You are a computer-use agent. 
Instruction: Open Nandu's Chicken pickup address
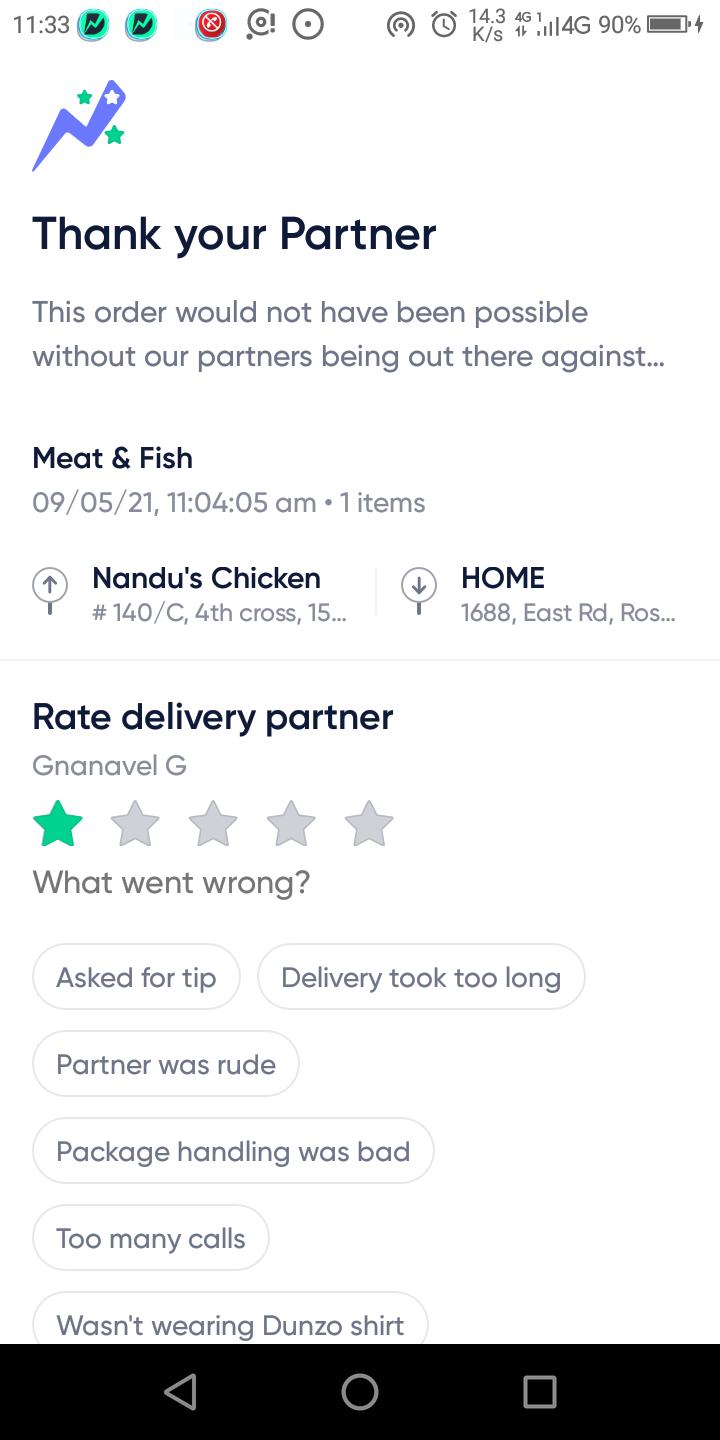[218, 593]
